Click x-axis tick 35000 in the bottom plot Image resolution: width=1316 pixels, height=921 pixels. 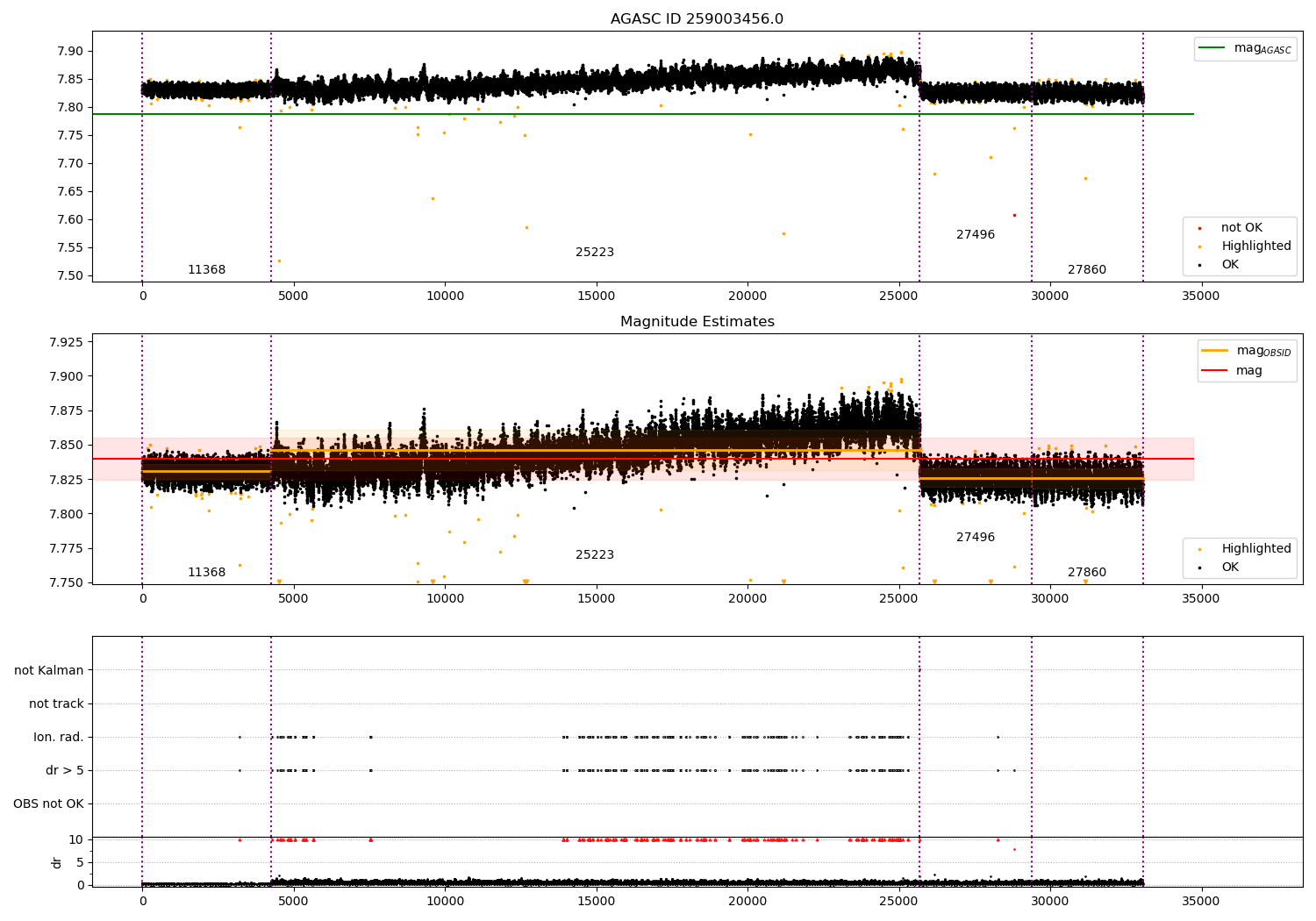[1201, 901]
